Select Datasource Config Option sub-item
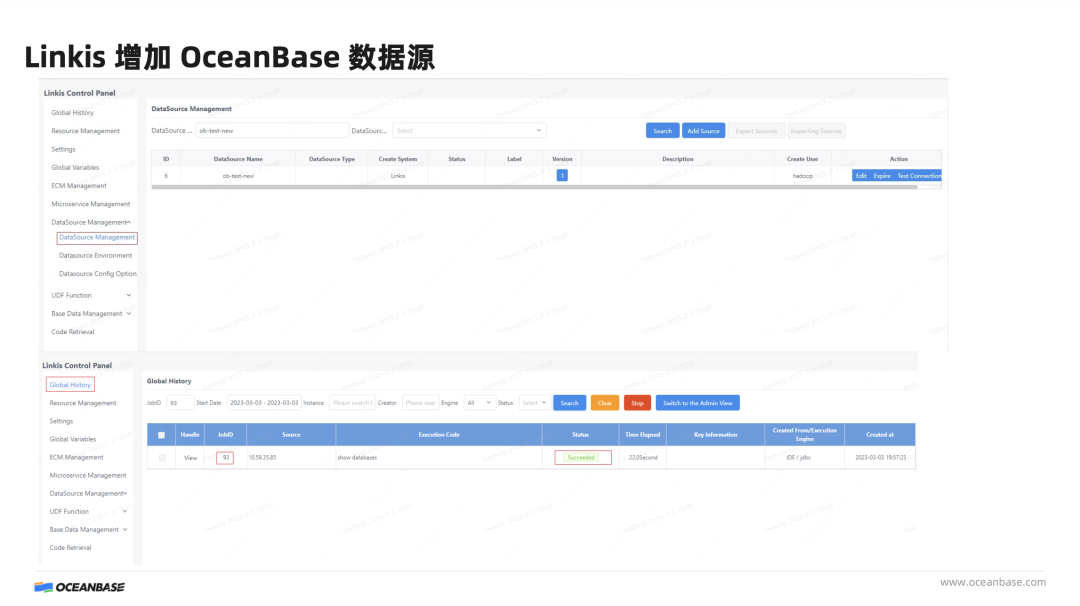This screenshot has height=606, width=1080. [98, 273]
